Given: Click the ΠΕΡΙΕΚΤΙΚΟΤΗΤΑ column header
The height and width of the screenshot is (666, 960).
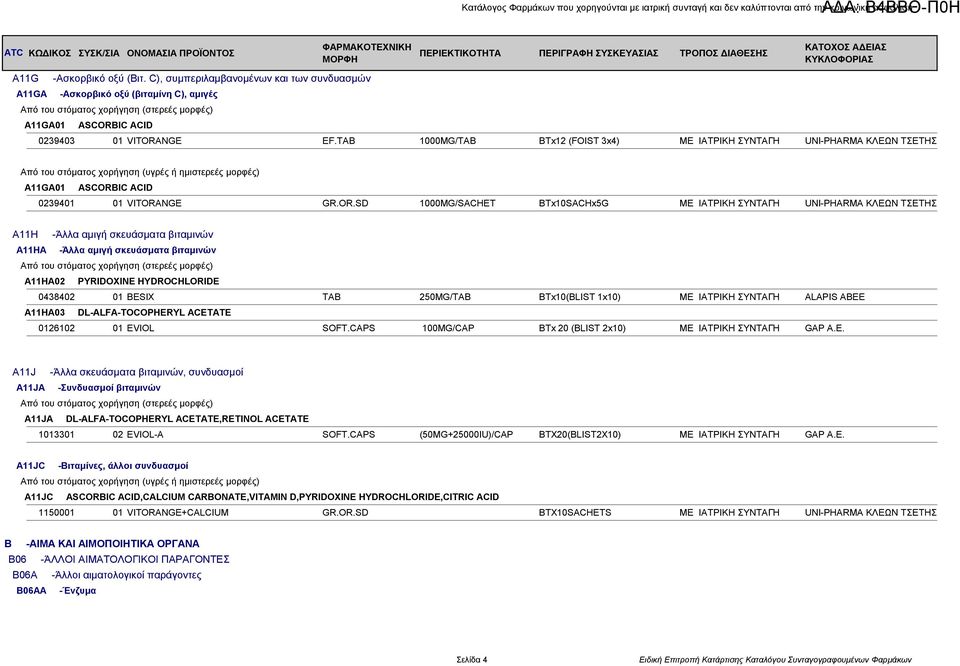Looking at the screenshot, I should coord(460,53).
